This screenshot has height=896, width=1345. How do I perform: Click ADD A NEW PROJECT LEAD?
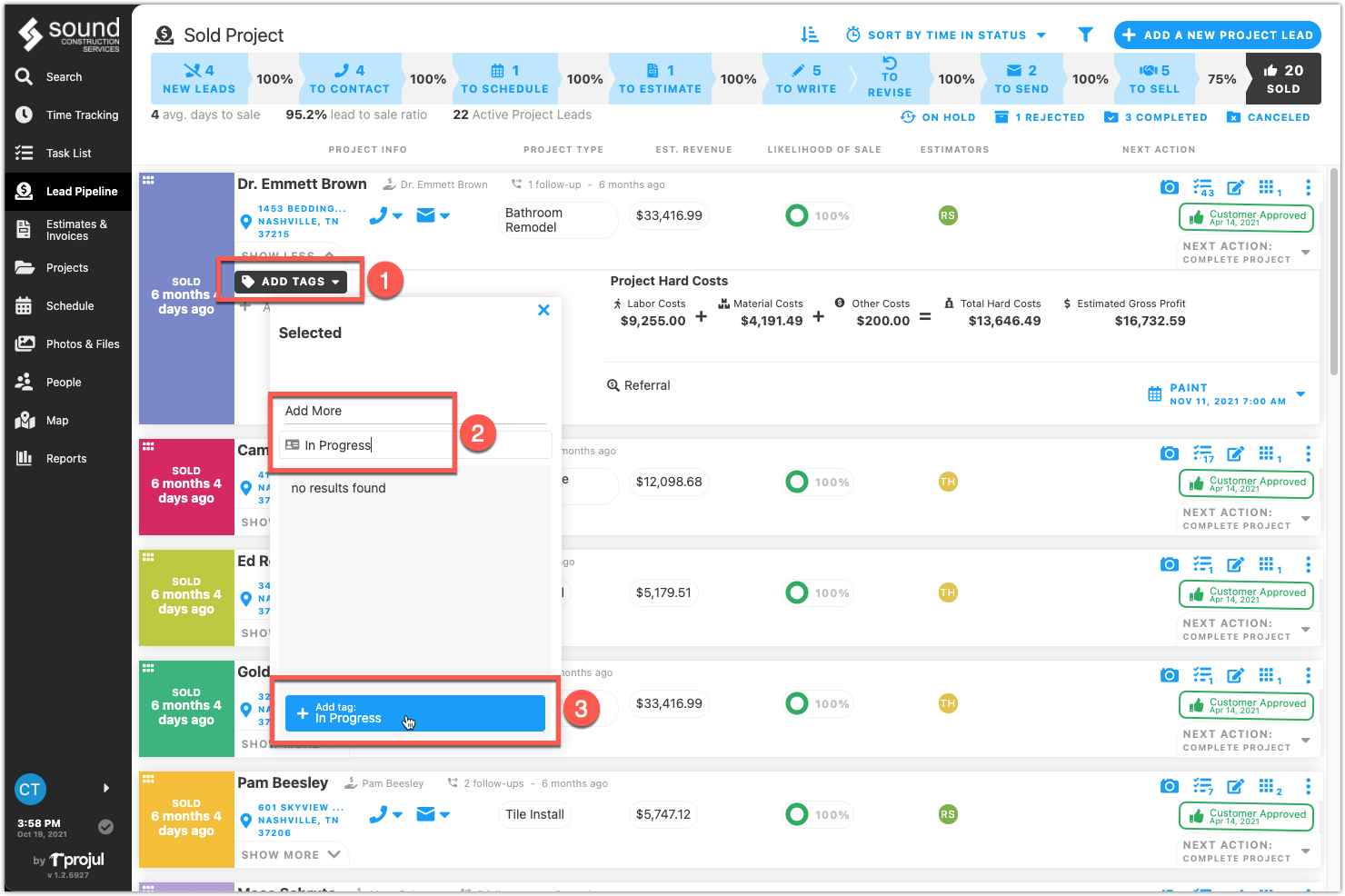coord(1217,35)
